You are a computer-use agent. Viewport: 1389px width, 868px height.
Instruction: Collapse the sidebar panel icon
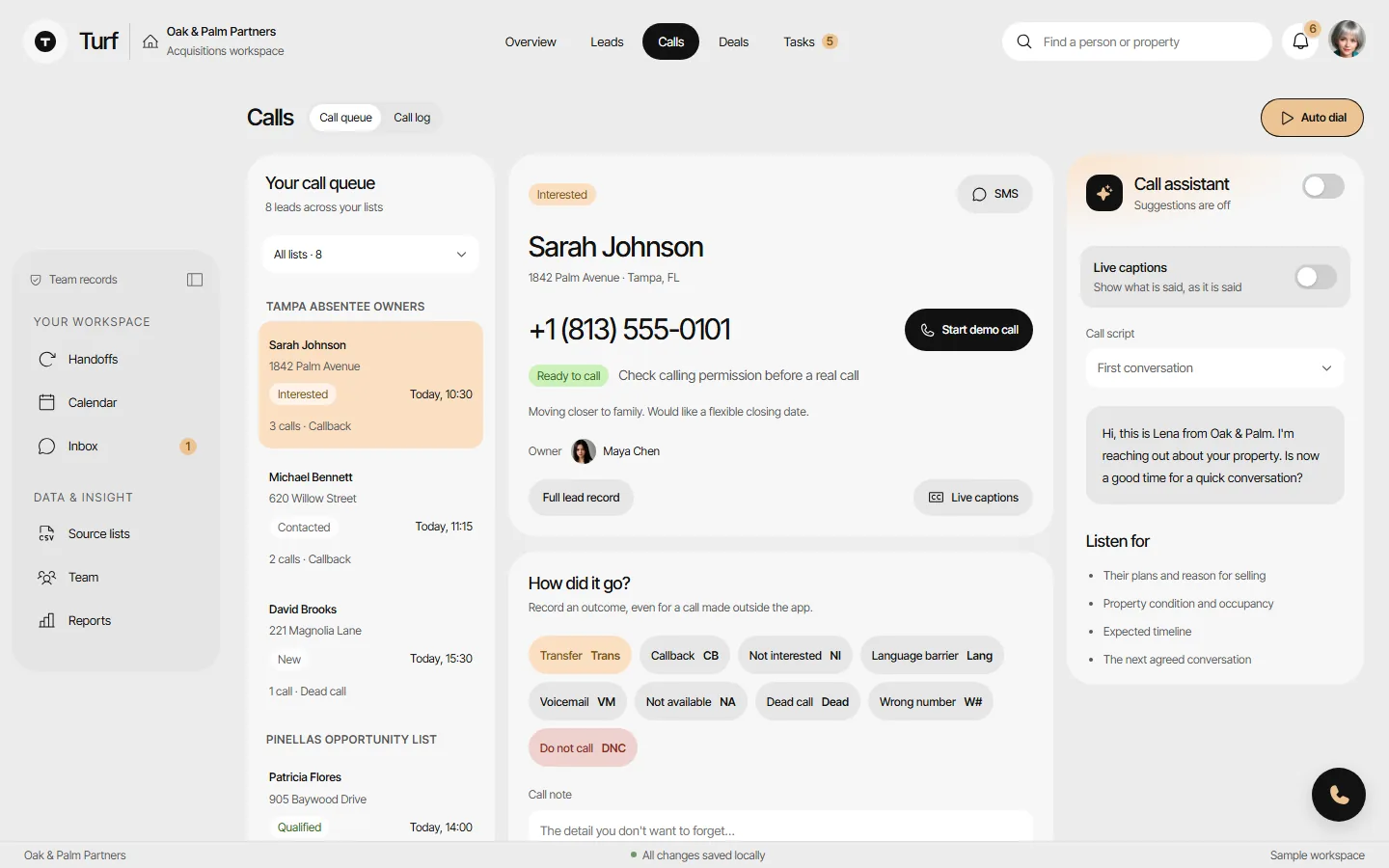coord(195,280)
